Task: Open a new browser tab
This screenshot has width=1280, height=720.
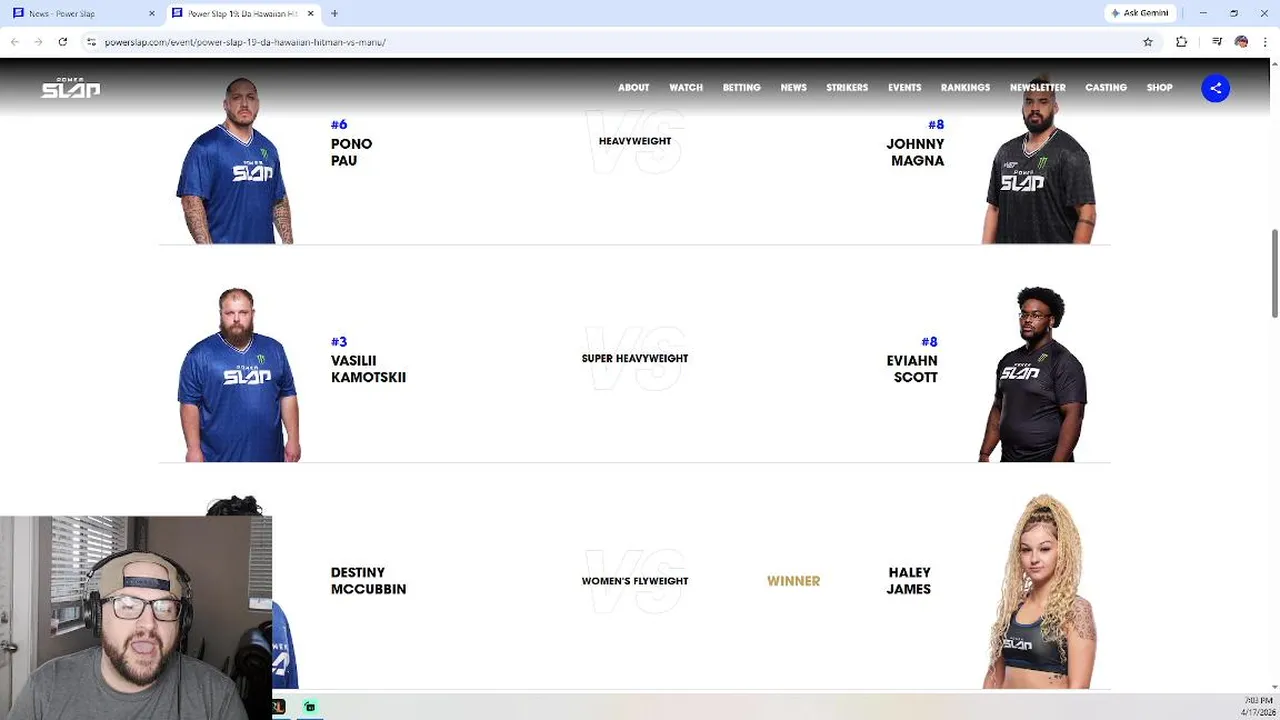Action: point(334,14)
